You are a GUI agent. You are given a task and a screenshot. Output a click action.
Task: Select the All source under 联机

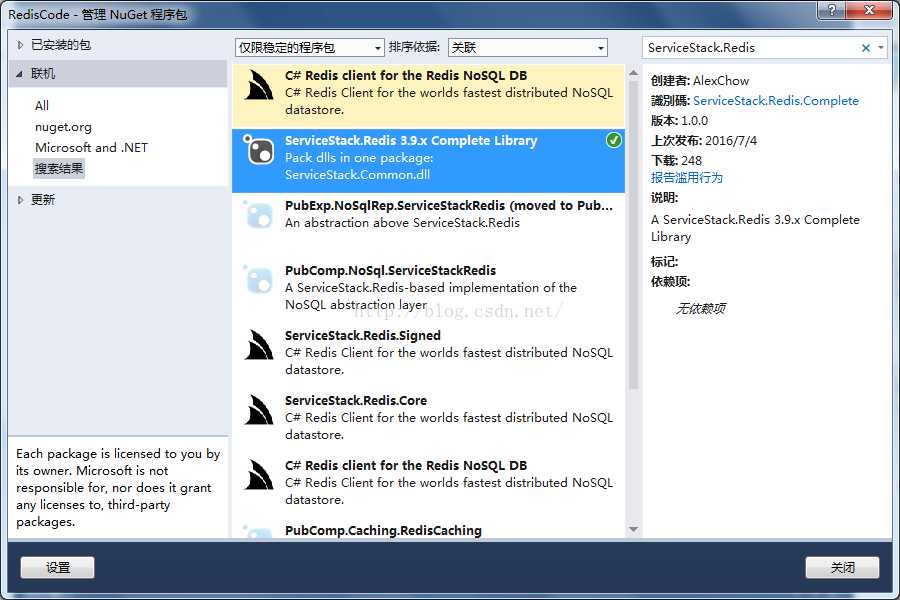pyautogui.click(x=42, y=106)
